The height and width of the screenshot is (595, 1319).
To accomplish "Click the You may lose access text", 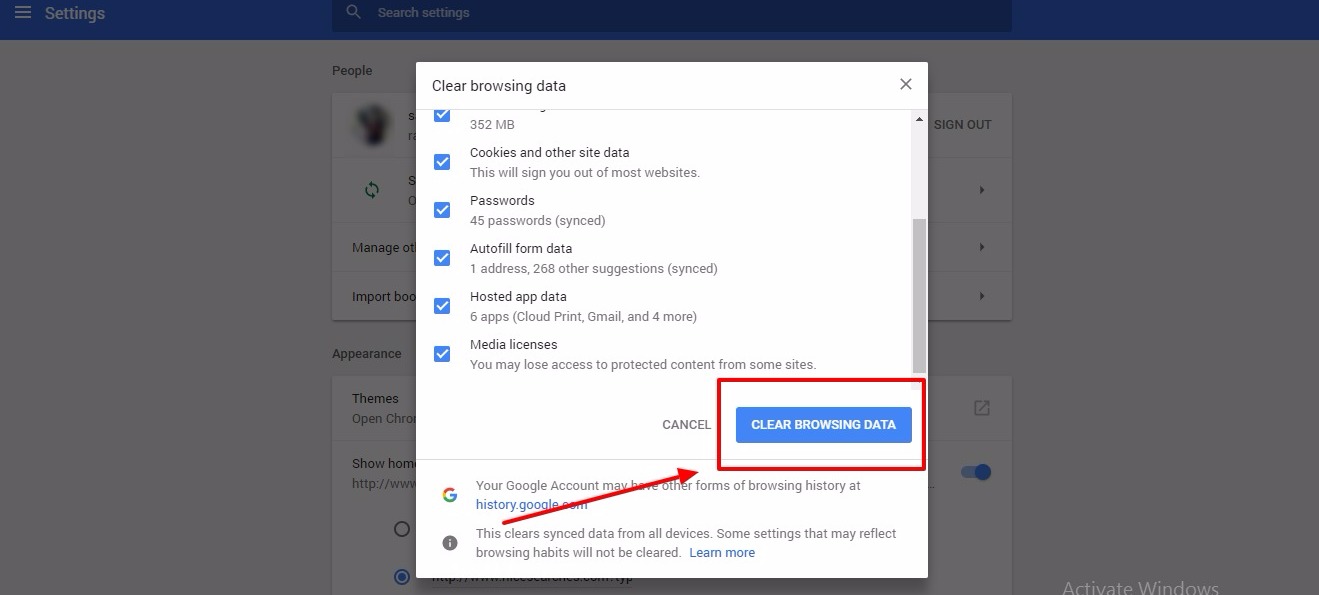I will point(643,365).
